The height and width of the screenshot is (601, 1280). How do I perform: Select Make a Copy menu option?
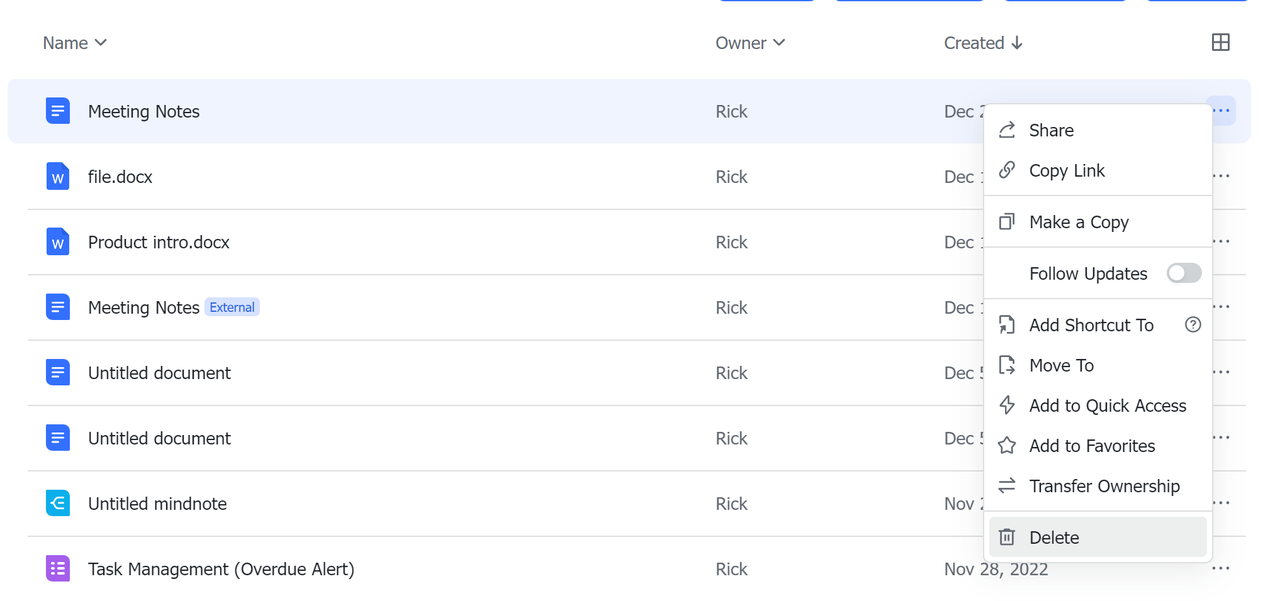click(1078, 222)
